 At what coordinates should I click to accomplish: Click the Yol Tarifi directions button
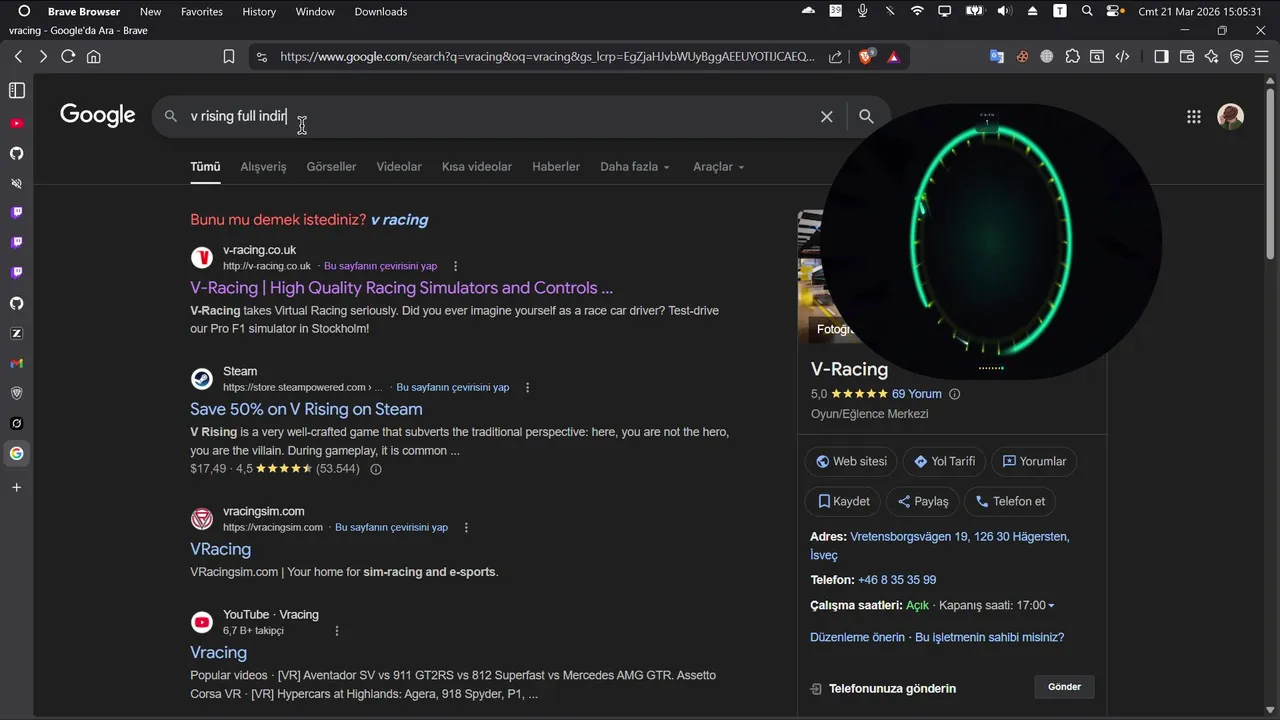click(x=944, y=461)
